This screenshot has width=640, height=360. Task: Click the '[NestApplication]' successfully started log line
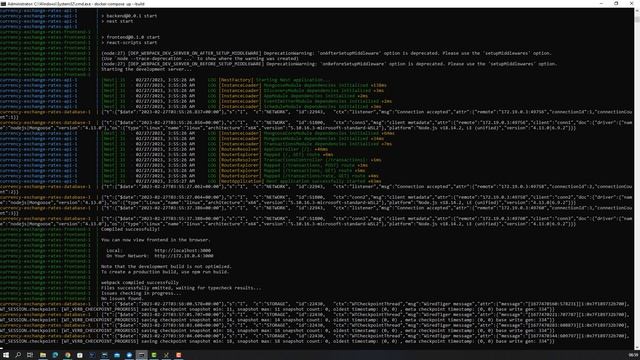242,181
